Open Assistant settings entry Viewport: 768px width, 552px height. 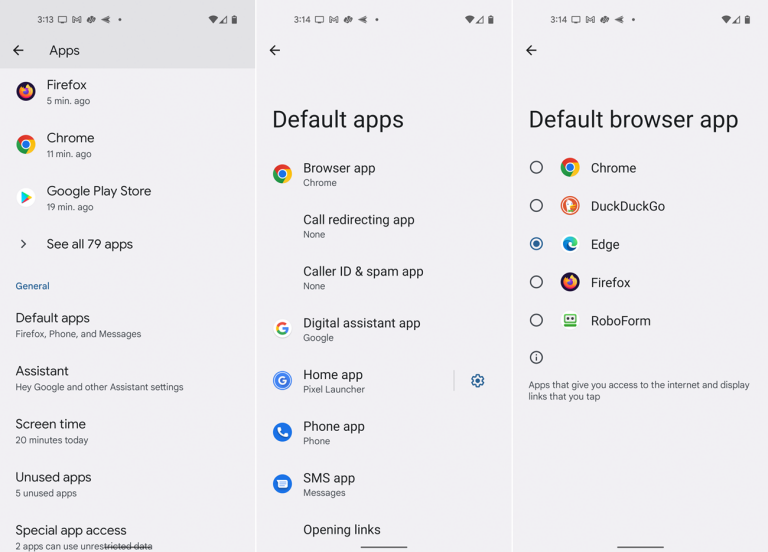99,378
